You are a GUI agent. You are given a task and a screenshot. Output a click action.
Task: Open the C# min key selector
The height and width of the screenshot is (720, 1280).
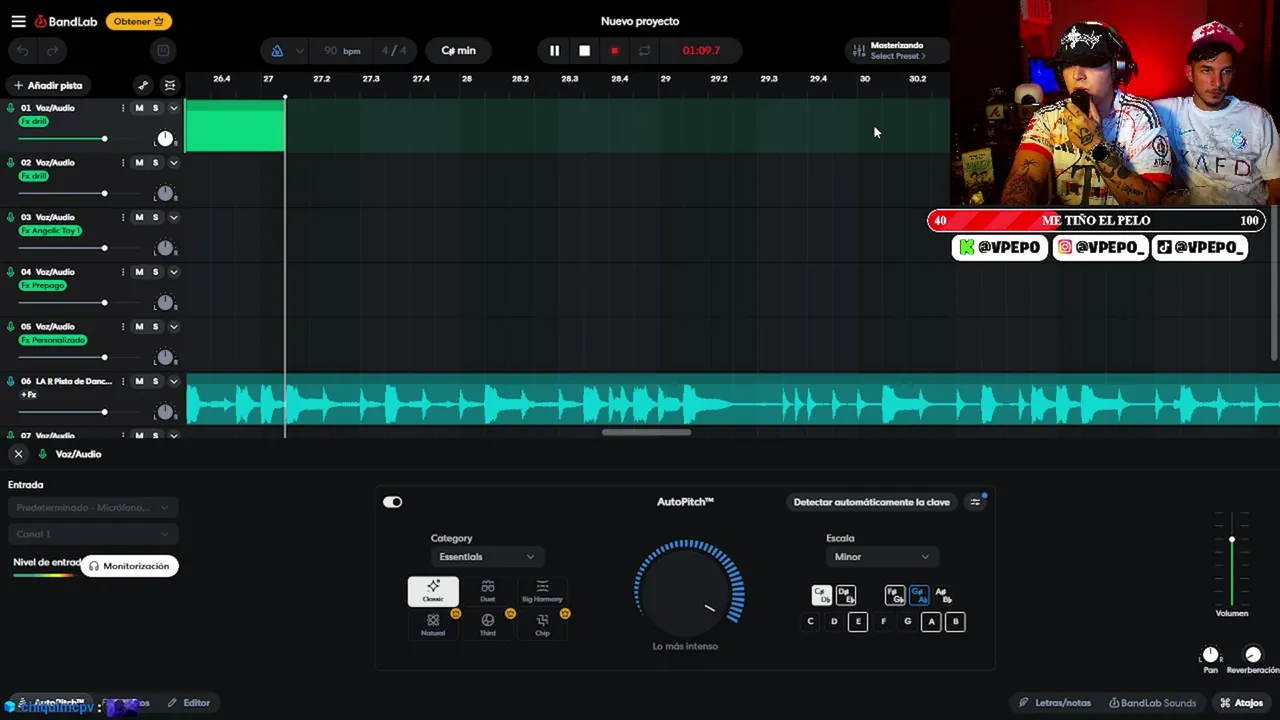(459, 50)
